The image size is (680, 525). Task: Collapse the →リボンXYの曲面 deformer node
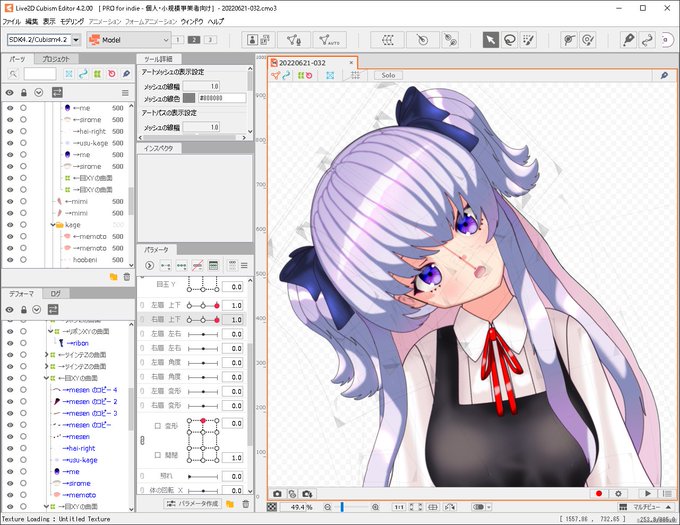(50, 331)
